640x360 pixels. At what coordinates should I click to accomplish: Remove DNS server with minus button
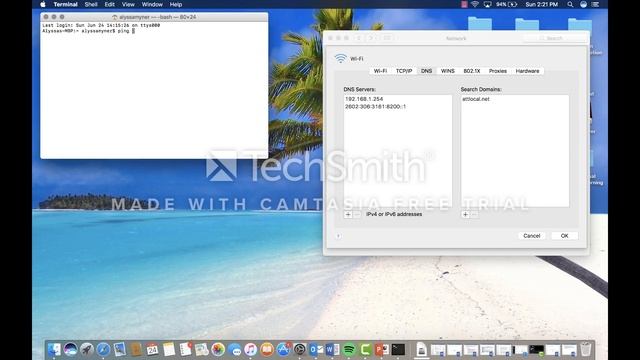click(357, 214)
